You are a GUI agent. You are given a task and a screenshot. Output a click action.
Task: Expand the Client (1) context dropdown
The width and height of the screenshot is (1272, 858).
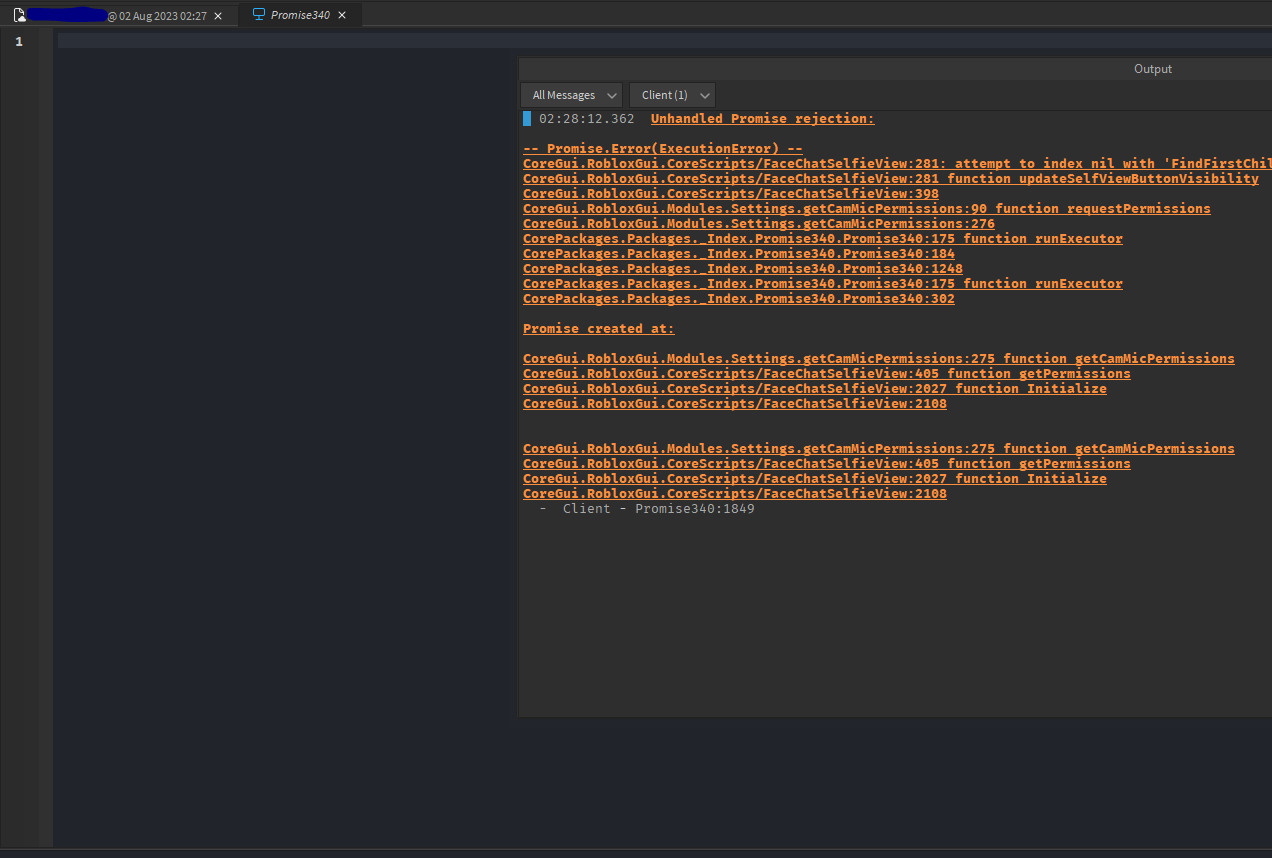[672, 95]
